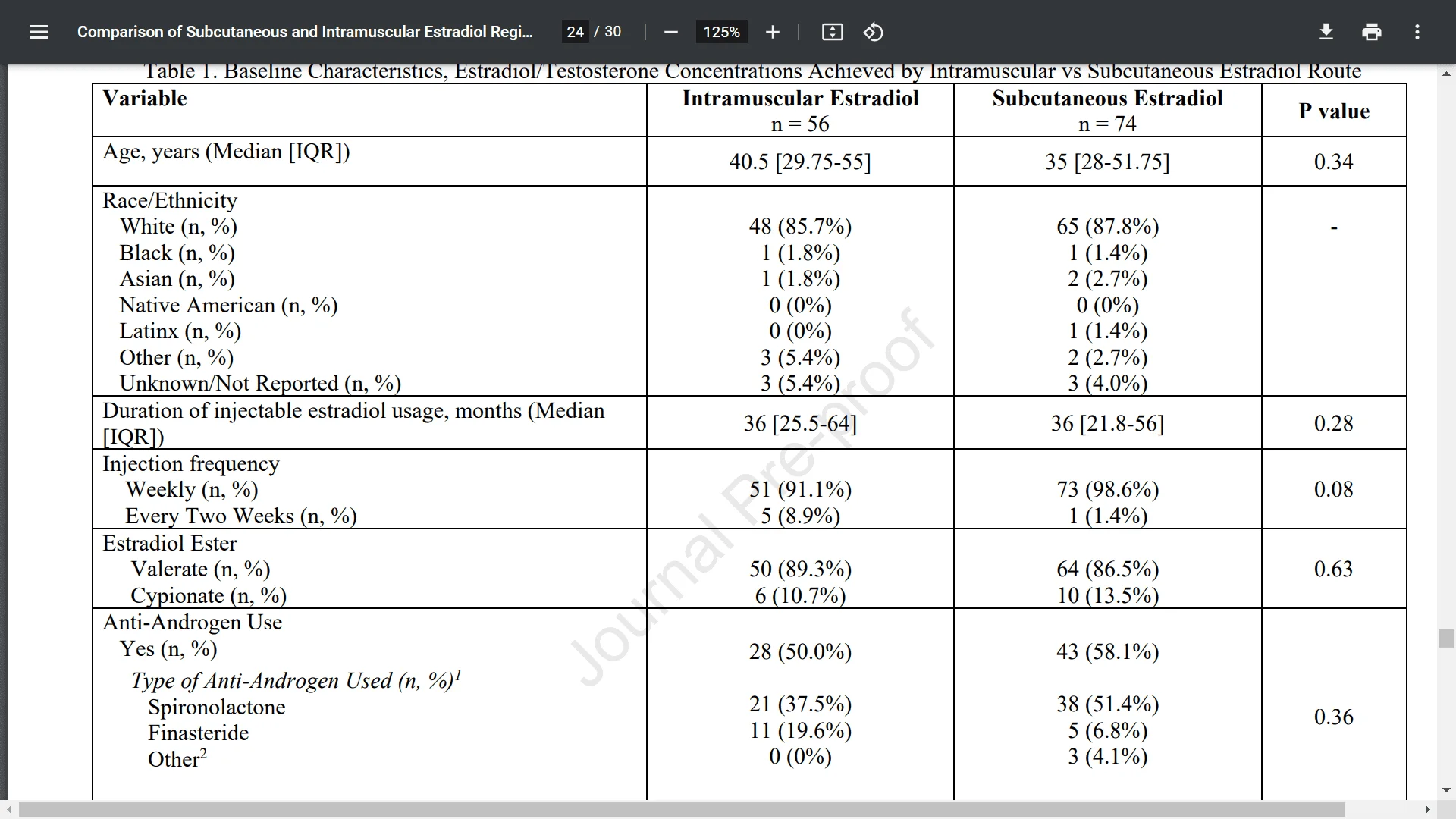Image resolution: width=1456 pixels, height=819 pixels.
Task: Click the "Injection frequency" label
Action: point(191,463)
